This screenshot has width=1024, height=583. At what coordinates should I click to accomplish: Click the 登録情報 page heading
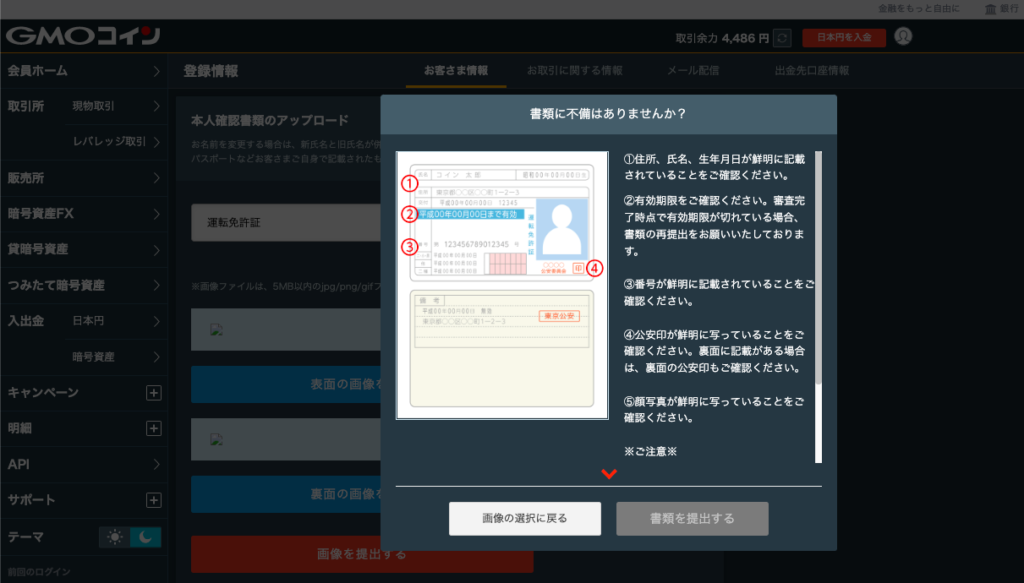coord(210,71)
